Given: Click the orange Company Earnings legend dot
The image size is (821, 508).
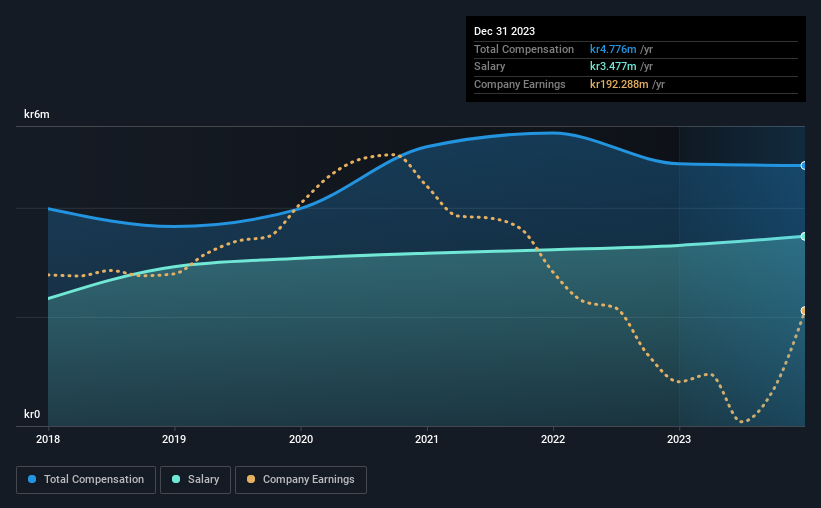Looking at the screenshot, I should click(x=251, y=479).
